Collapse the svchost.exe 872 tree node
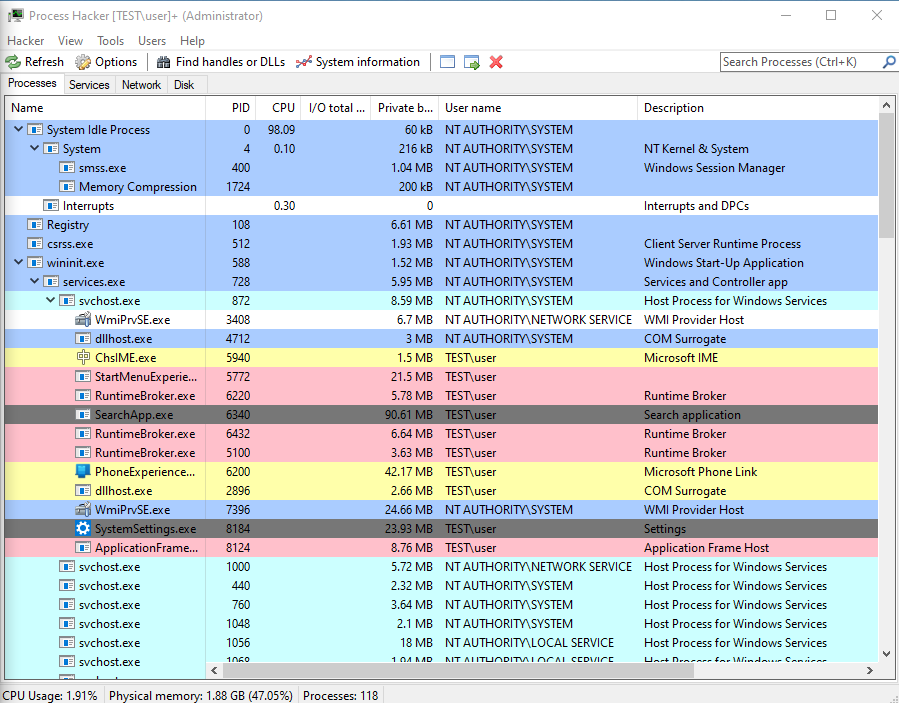The height and width of the screenshot is (703, 899). (x=50, y=300)
